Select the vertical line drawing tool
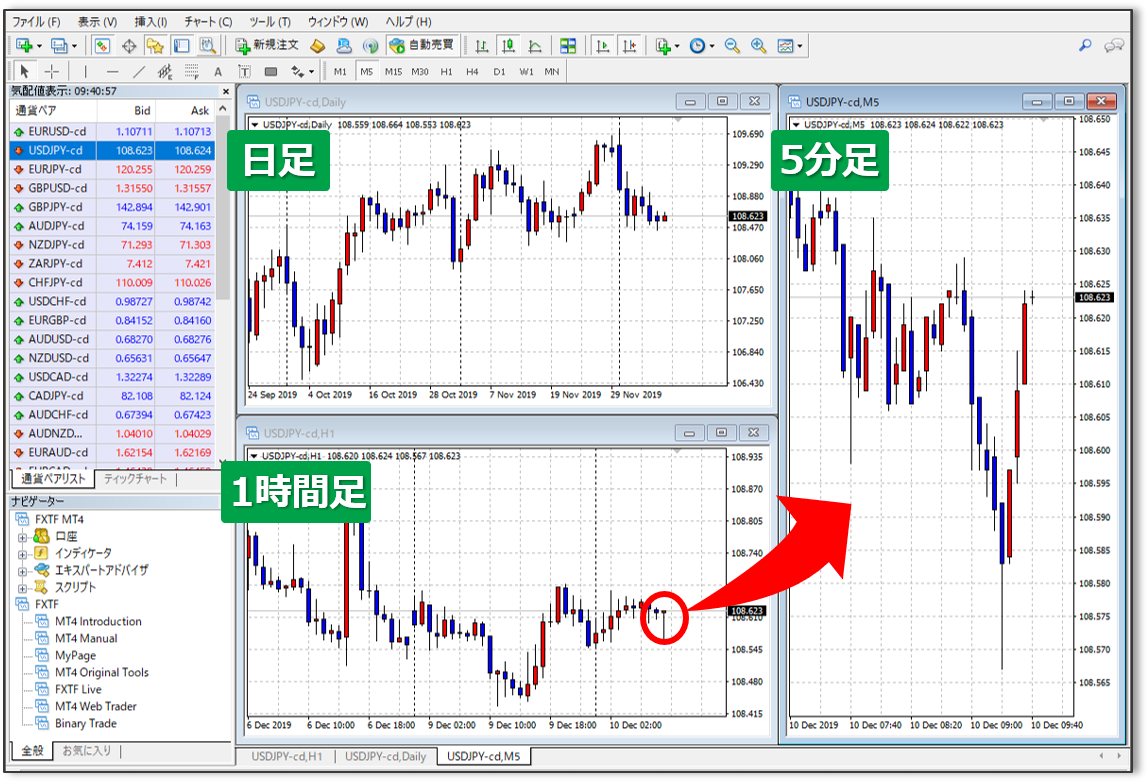The image size is (1148, 782). click(x=85, y=72)
